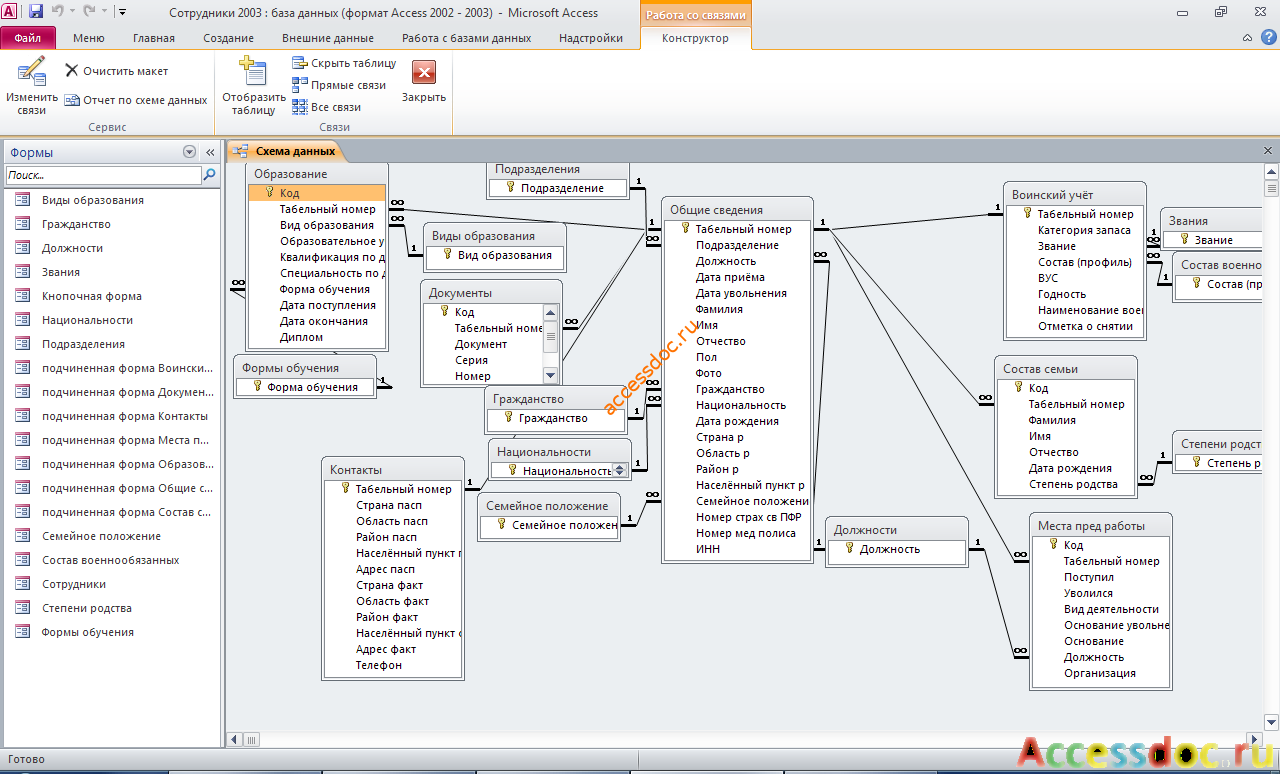
Task: Click the spinner arrows in Национальности table
Action: pyautogui.click(x=620, y=470)
